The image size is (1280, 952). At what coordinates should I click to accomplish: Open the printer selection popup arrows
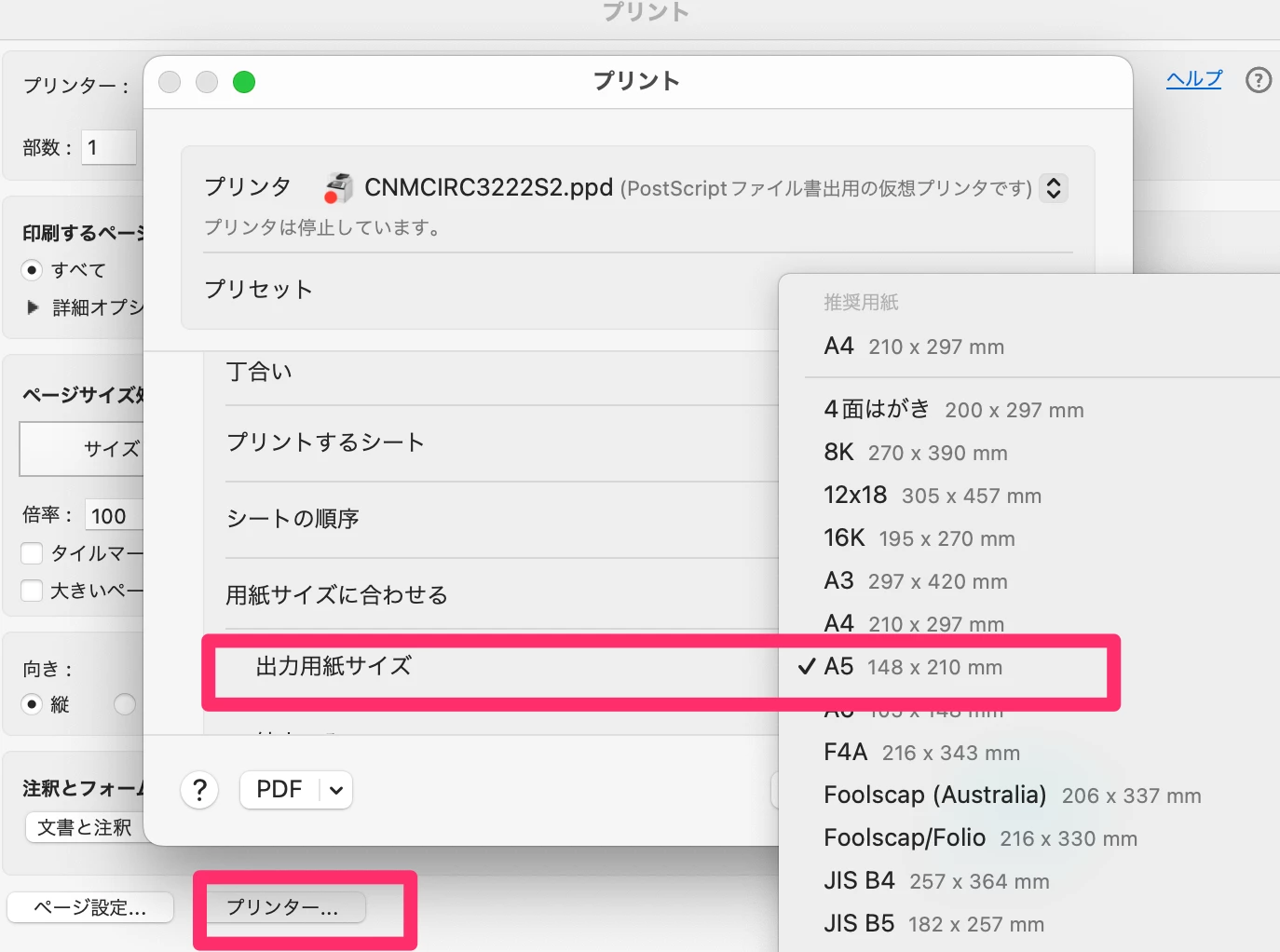(x=1054, y=188)
